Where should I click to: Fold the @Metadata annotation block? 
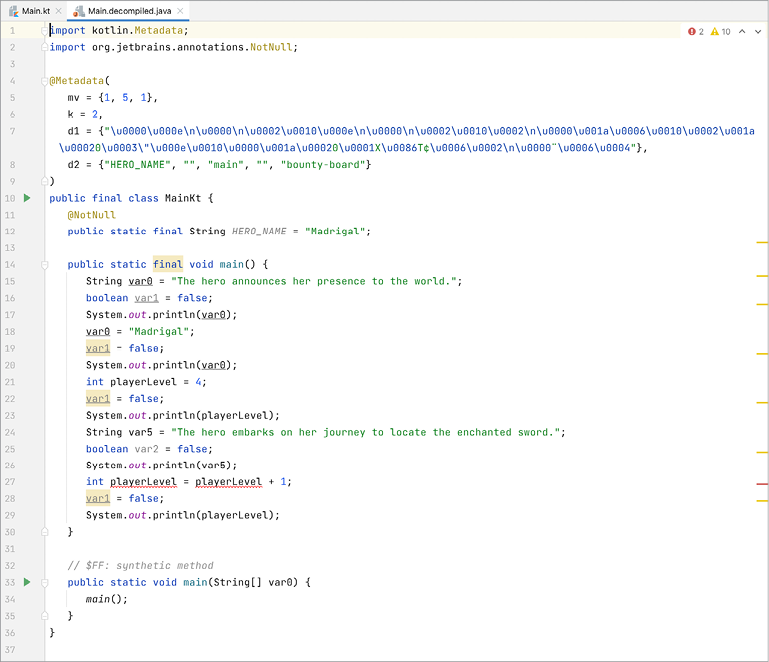(x=45, y=81)
